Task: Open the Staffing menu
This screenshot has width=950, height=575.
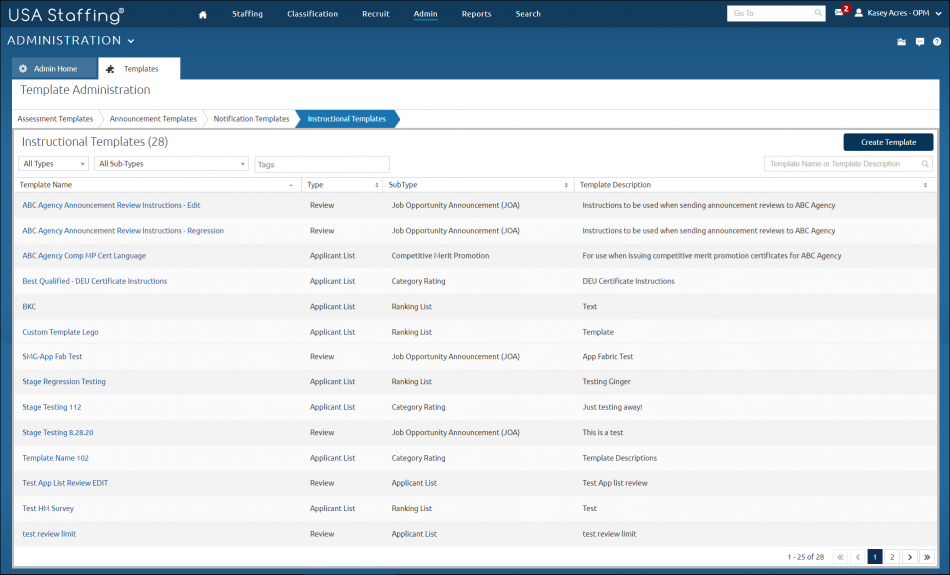Action: coord(247,13)
